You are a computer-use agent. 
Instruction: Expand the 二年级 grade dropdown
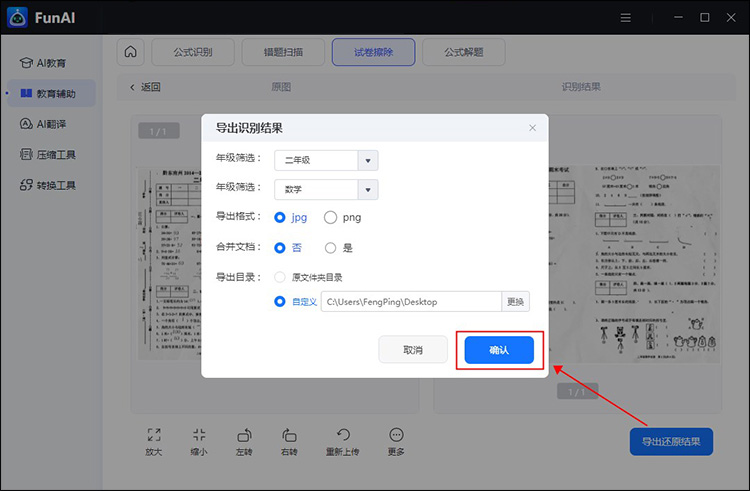(368, 160)
